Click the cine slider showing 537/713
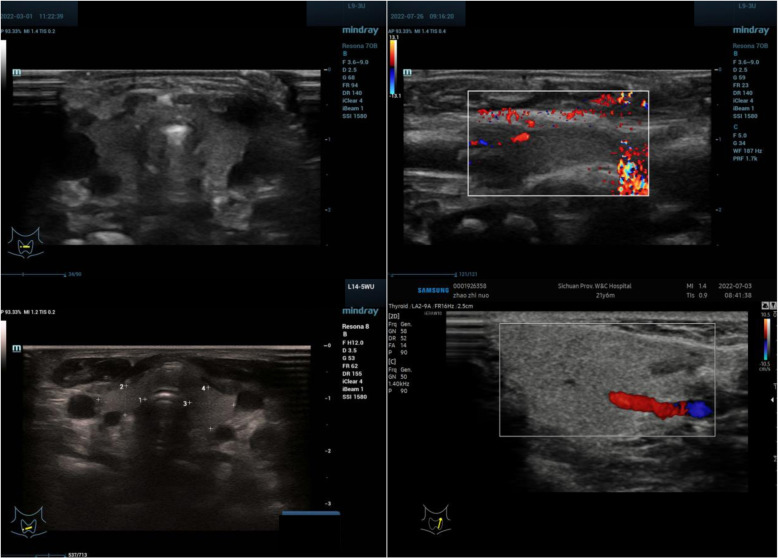 coord(33,555)
